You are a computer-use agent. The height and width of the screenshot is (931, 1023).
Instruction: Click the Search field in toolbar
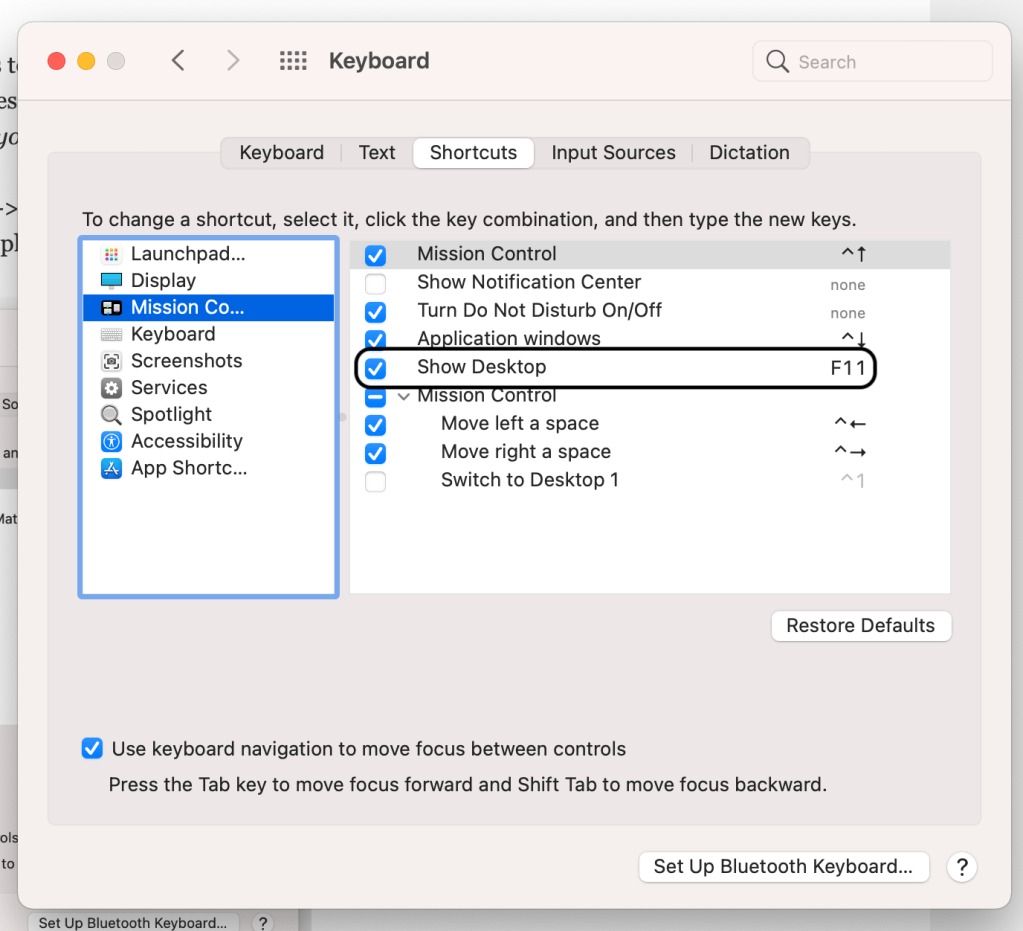click(x=872, y=62)
